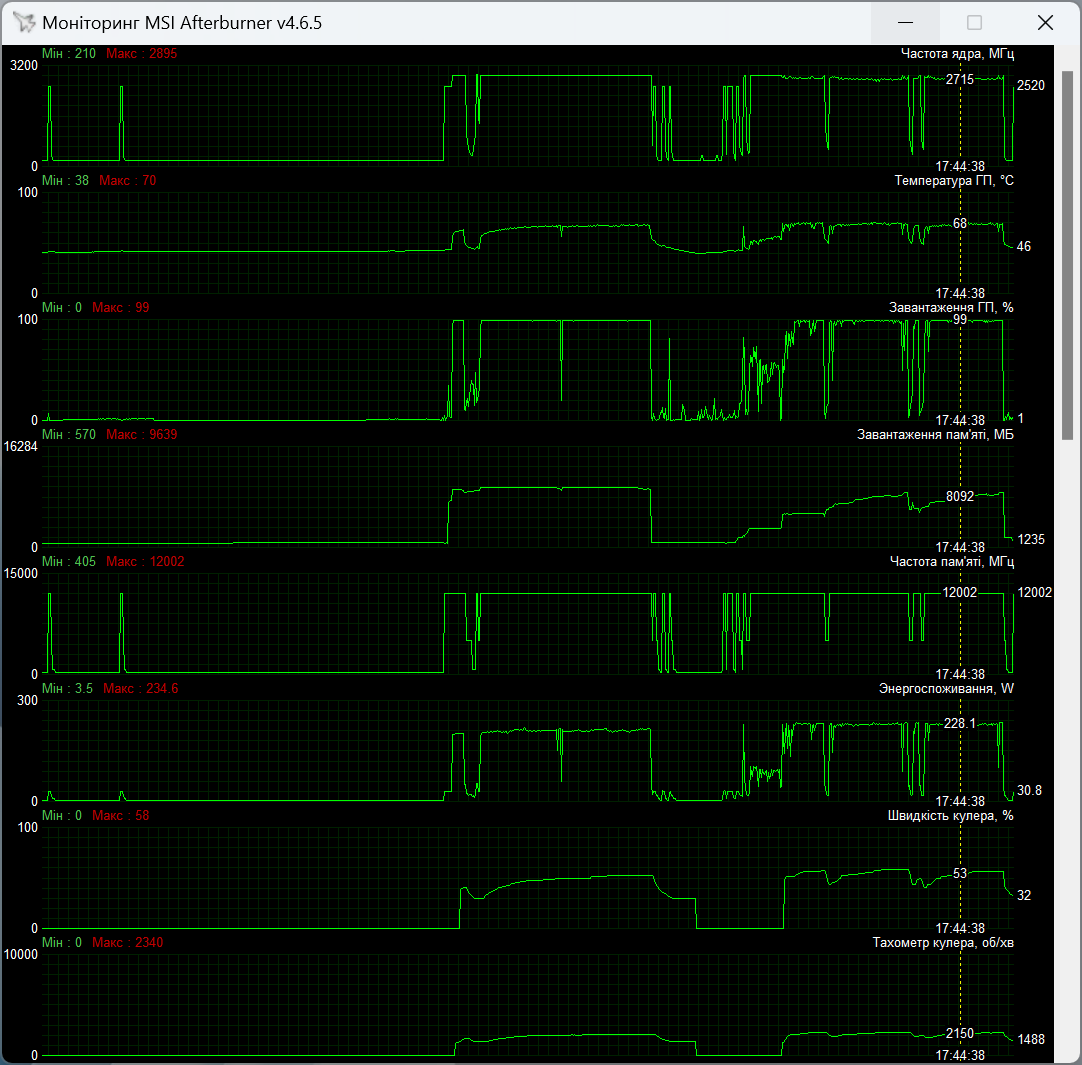Close the Afterburner monitoring window
This screenshot has height=1065, width=1082.
click(x=1045, y=23)
